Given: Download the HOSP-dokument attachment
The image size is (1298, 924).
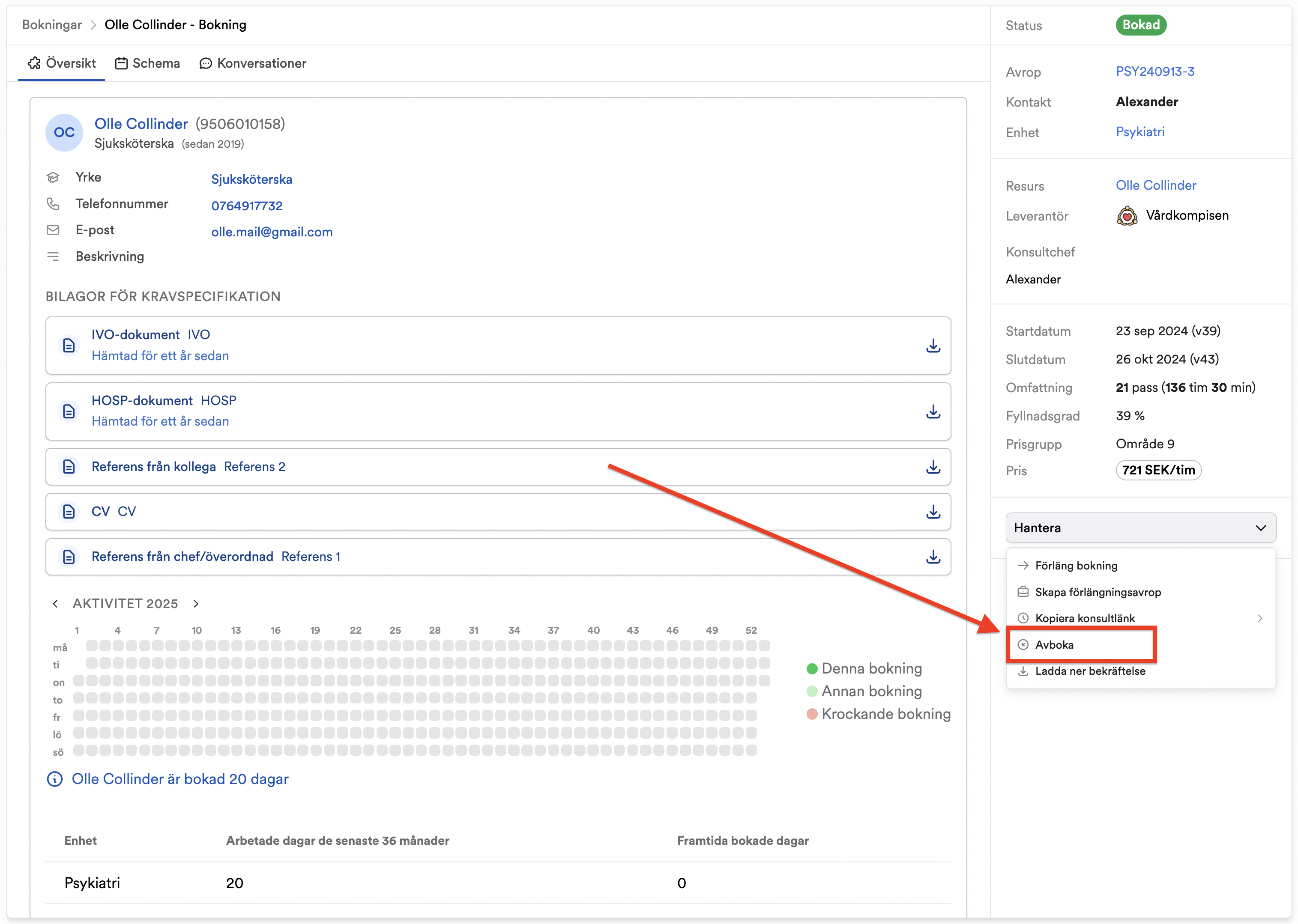Looking at the screenshot, I should (933, 411).
